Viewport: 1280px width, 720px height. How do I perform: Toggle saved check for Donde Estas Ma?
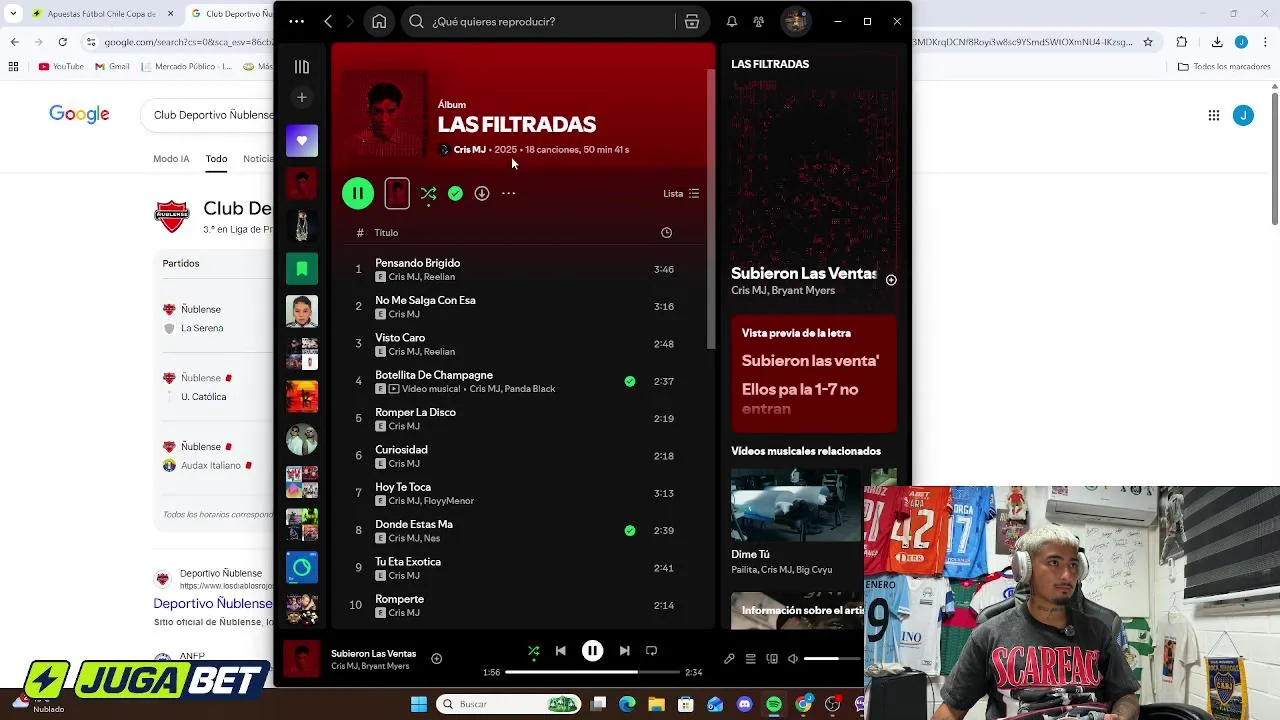(x=629, y=531)
